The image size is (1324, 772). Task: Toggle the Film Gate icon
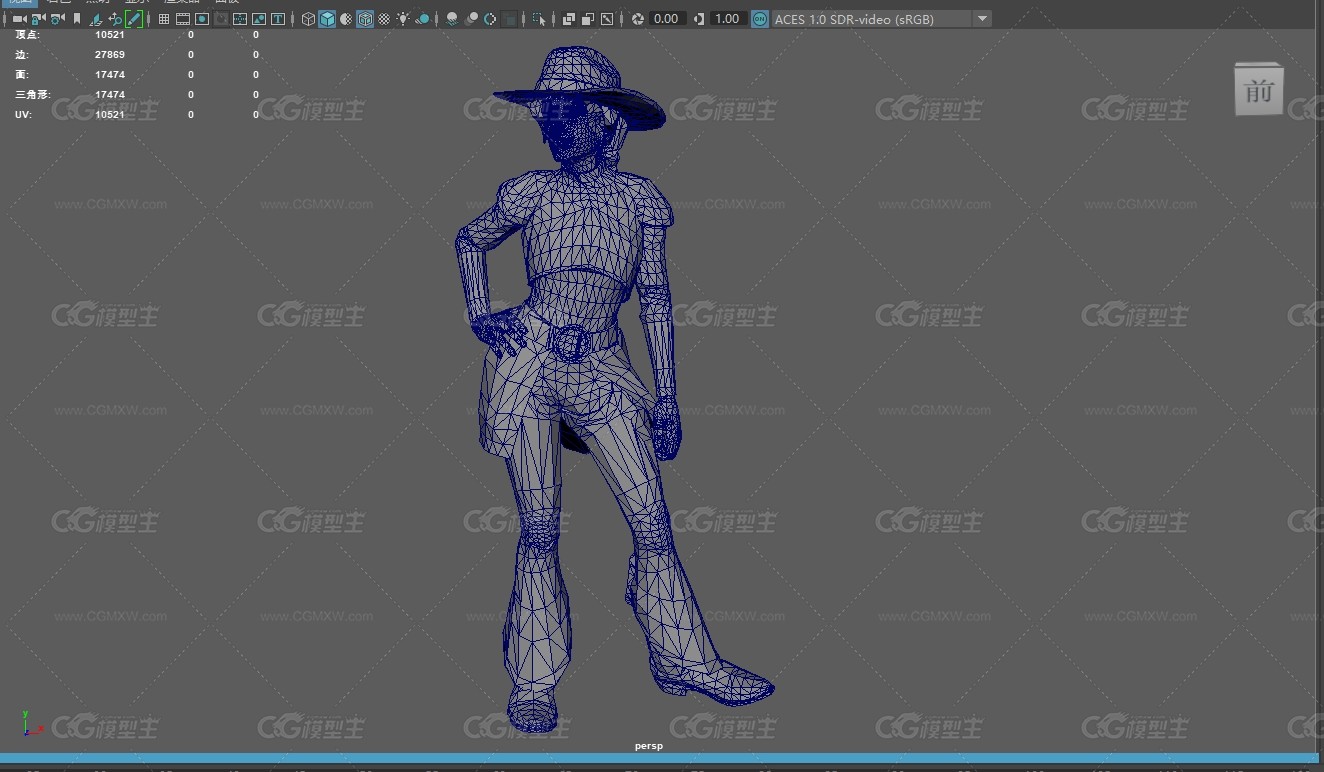183,19
